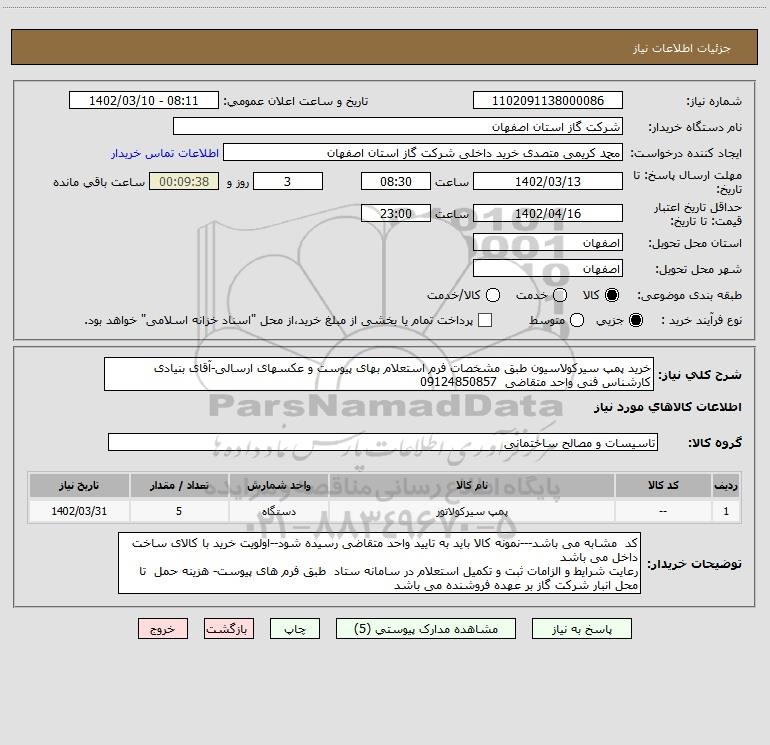Click the validity time 23:00 field
The image size is (770, 745).
[396, 214]
